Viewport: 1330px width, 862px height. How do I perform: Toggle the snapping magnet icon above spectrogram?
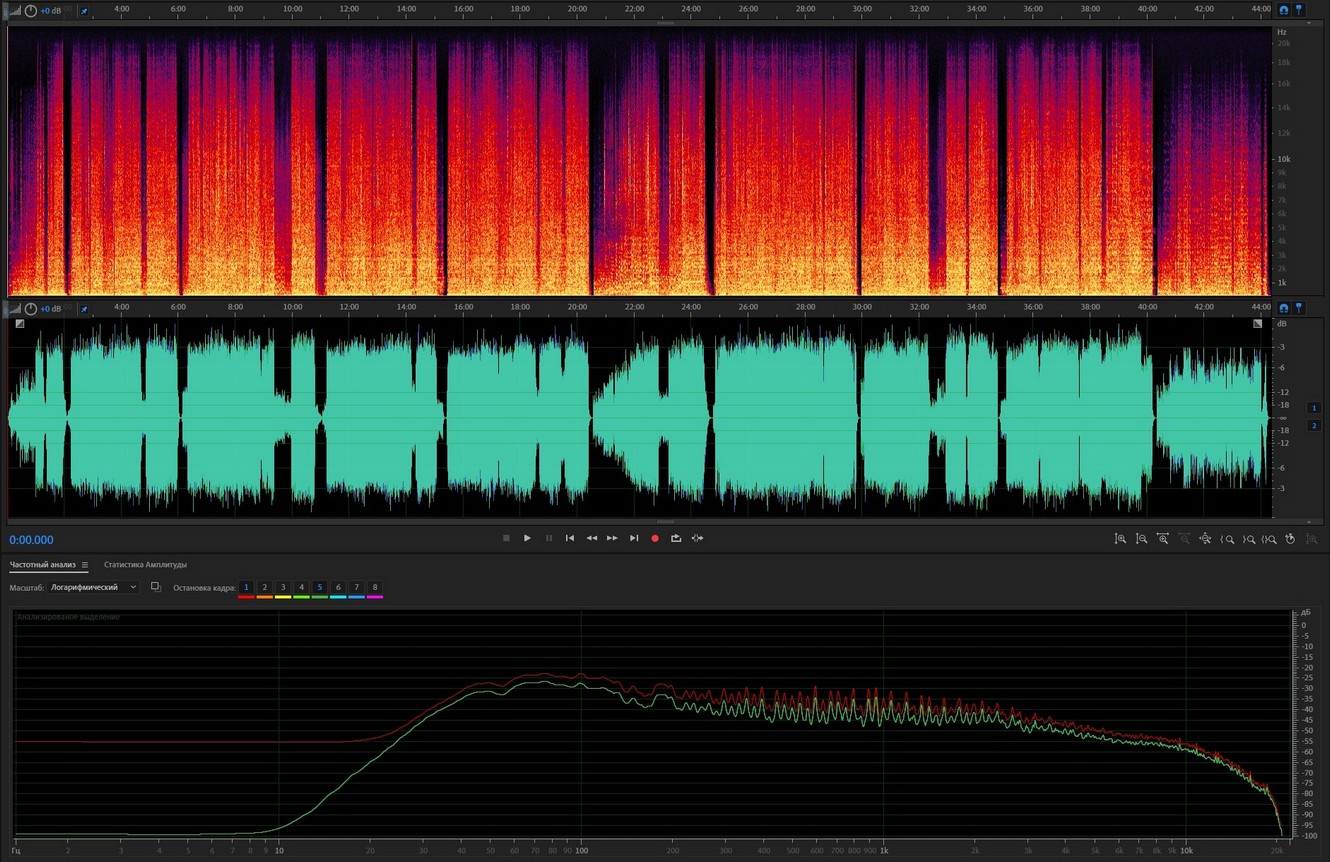(x=1284, y=9)
